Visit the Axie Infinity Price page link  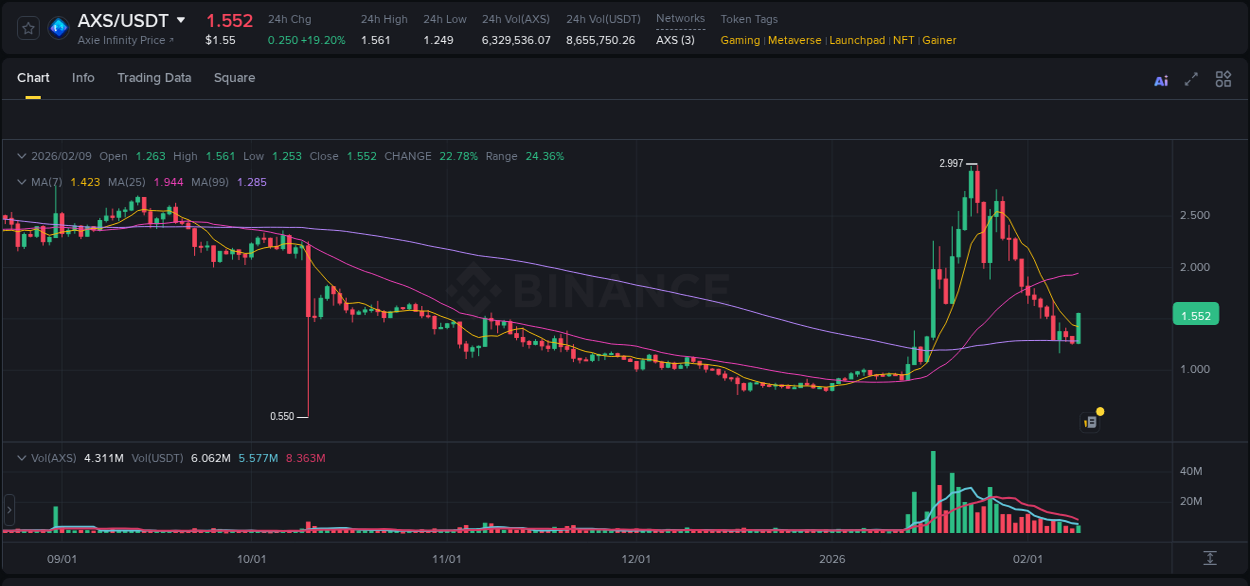point(125,40)
